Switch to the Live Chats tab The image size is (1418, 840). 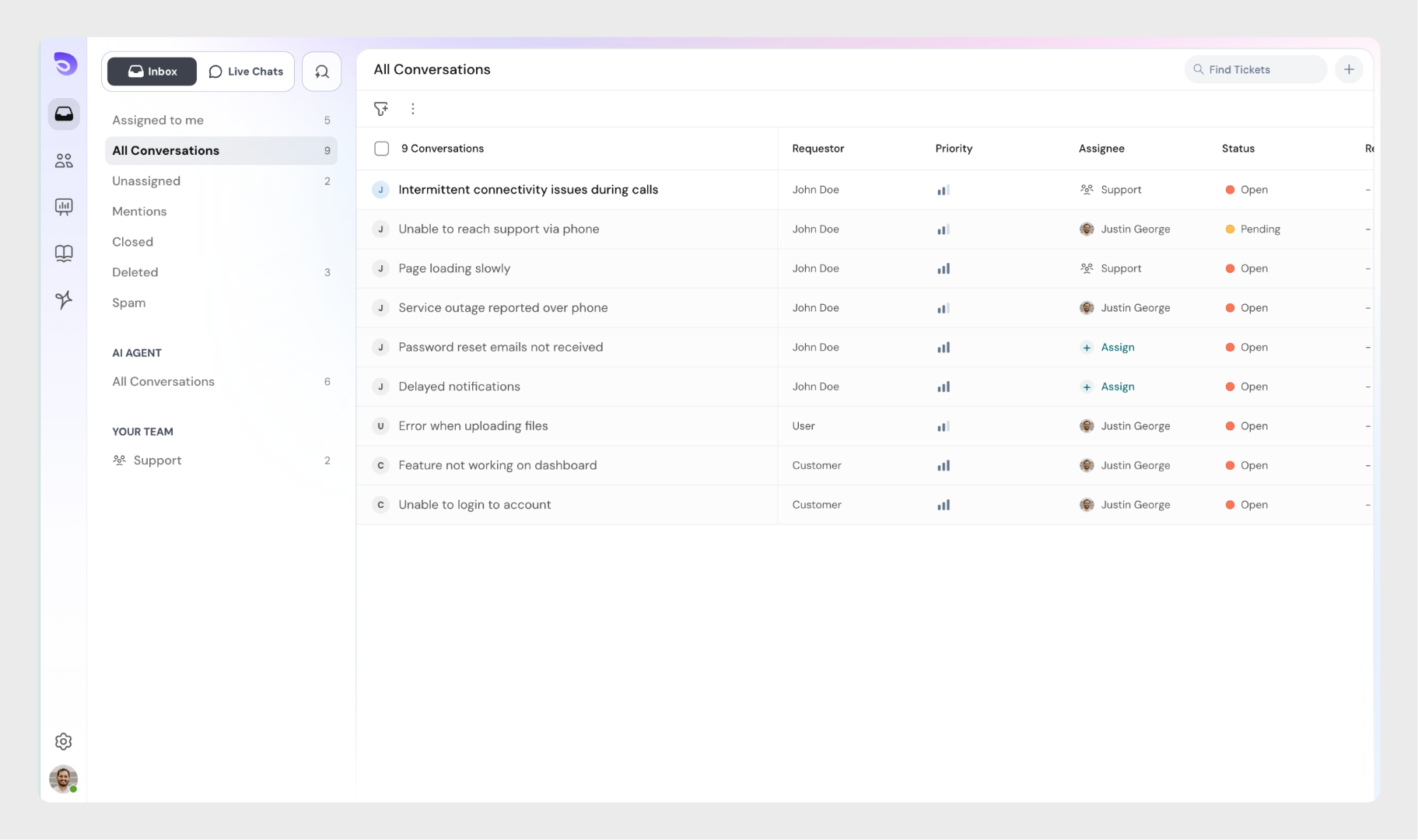tap(246, 72)
